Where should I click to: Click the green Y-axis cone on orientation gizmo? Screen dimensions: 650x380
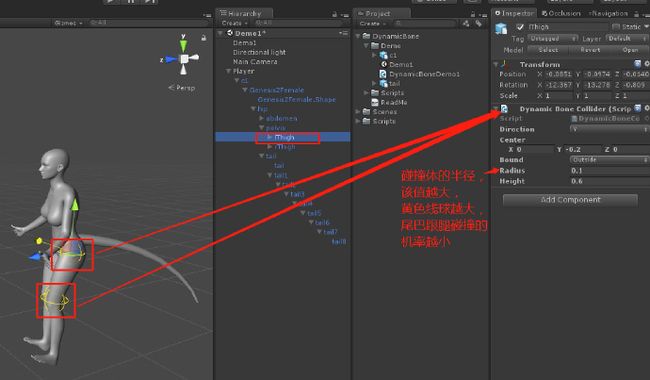click(183, 46)
